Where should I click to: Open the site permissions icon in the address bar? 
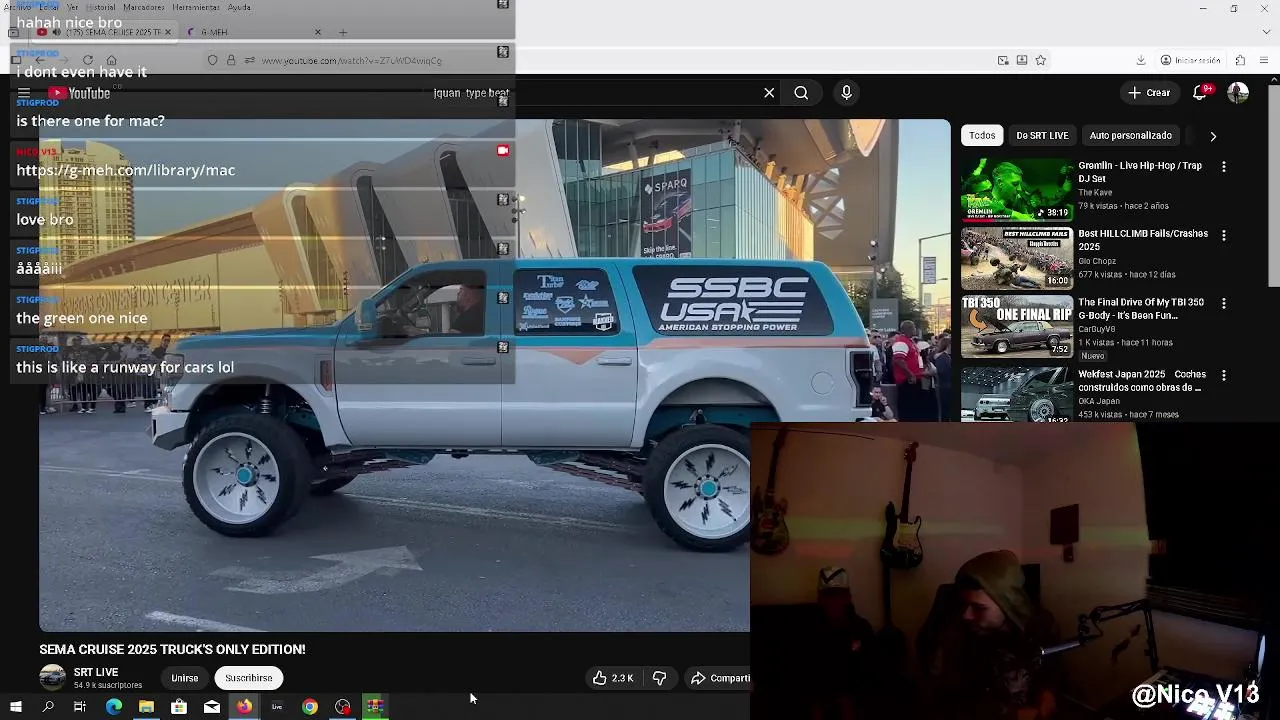249,60
